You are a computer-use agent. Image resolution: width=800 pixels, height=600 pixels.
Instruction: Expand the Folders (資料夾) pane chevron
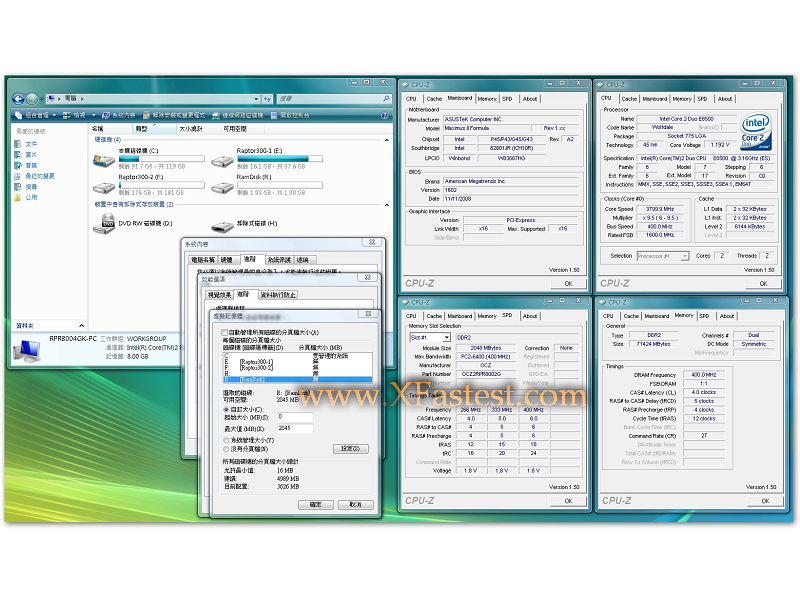tap(82, 326)
